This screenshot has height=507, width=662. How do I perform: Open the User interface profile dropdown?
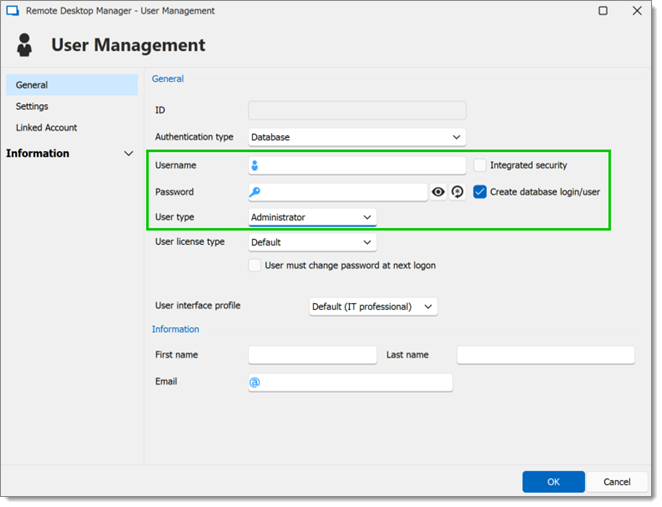[x=373, y=307]
